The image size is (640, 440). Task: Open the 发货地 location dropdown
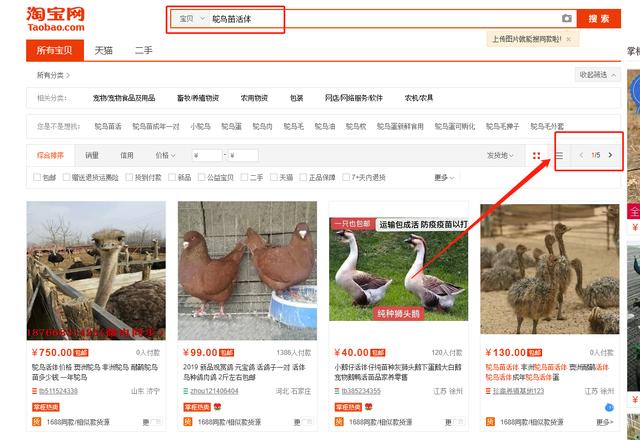click(x=500, y=156)
